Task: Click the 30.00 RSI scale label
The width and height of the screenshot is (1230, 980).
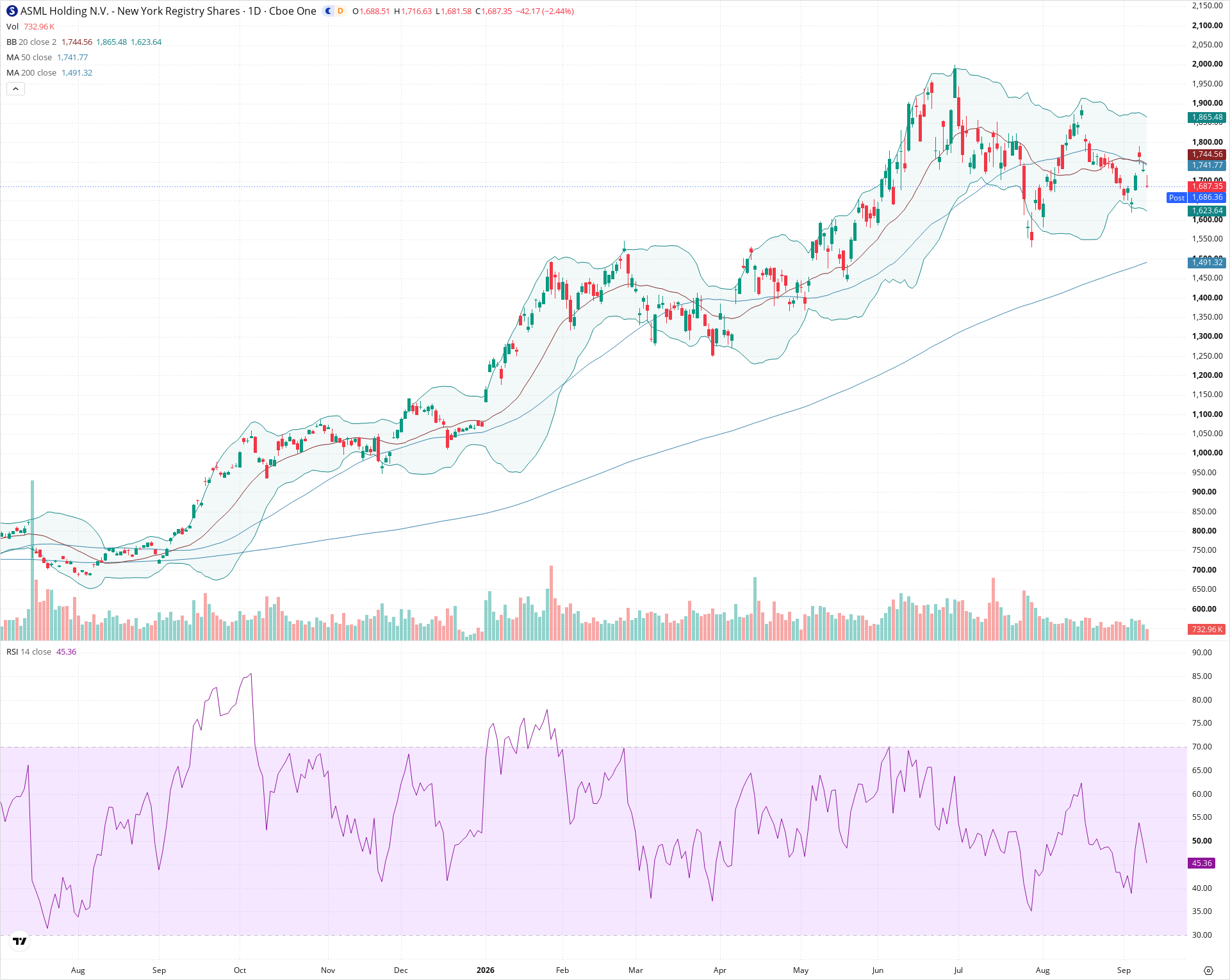Action: point(1202,935)
